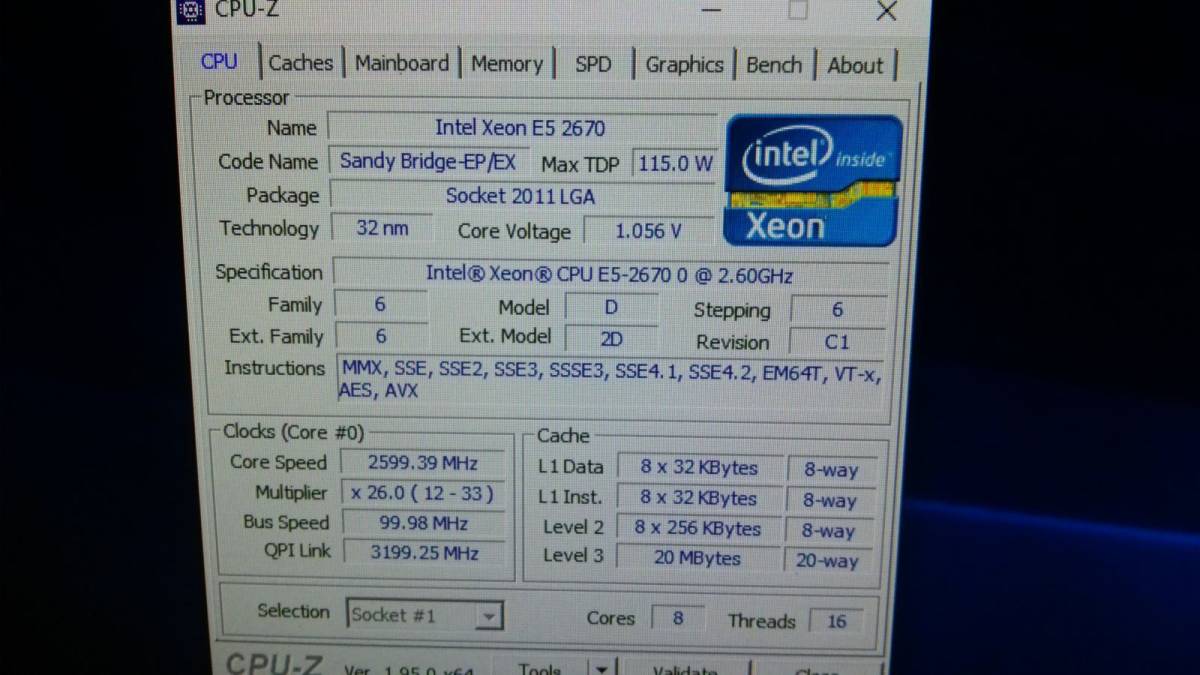
Task: Open the Memory tab
Action: click(506, 64)
